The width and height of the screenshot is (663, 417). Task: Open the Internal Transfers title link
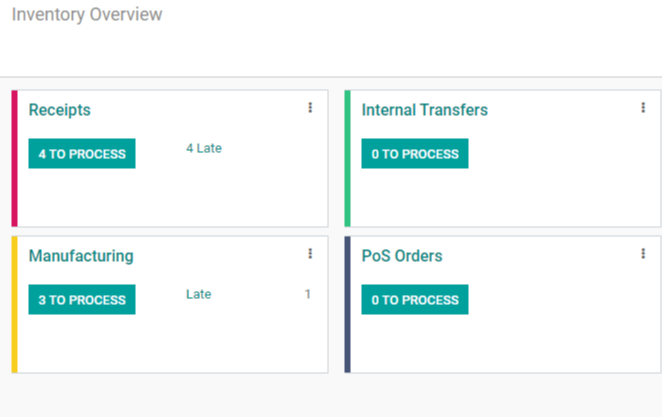pos(425,110)
